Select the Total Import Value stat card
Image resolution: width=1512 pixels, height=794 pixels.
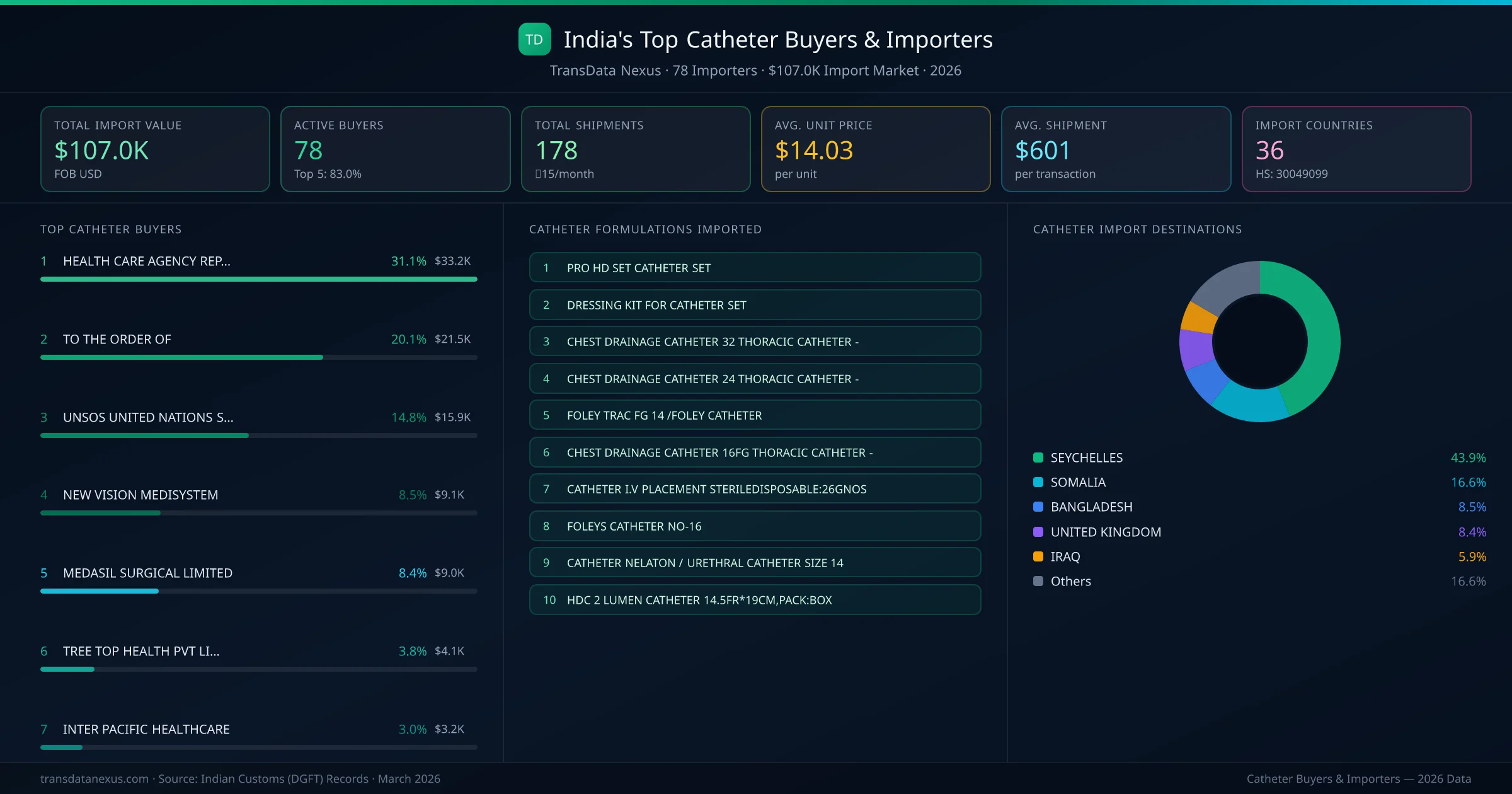coord(155,149)
